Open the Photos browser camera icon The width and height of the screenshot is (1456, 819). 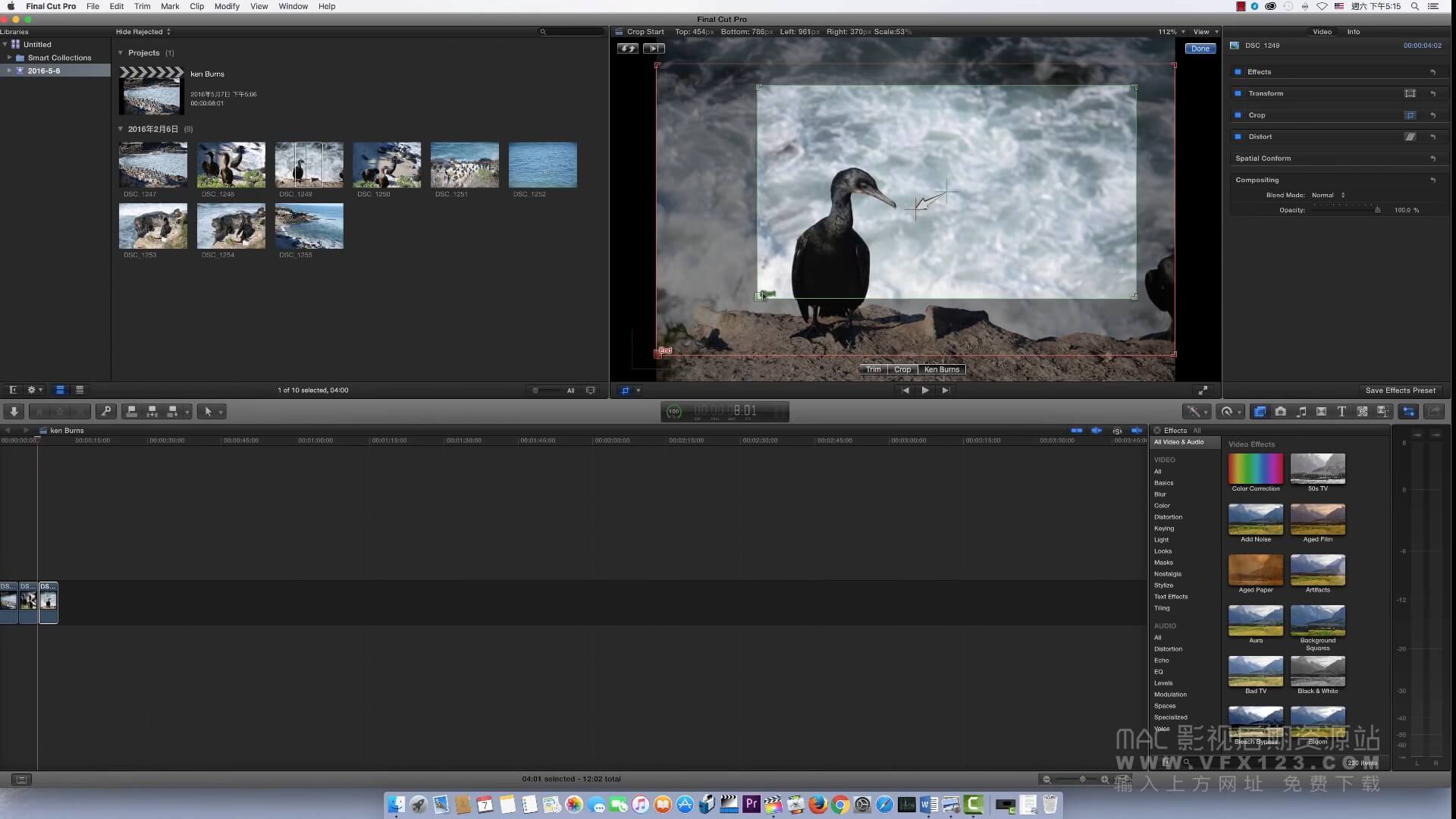click(x=1281, y=411)
